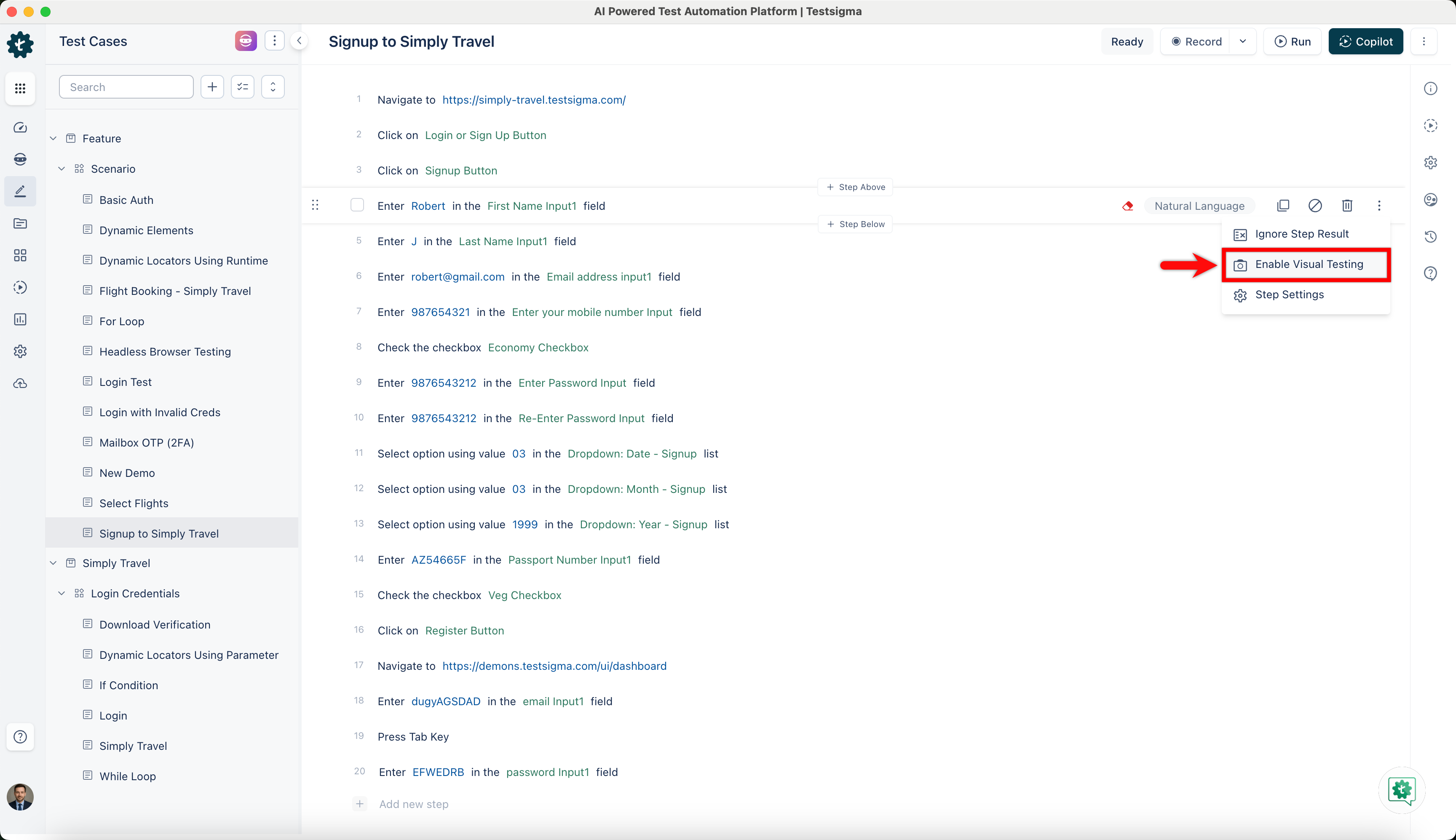Open the dashed play icon in right rail
Screen dimensions: 1456x840
coord(1431,126)
